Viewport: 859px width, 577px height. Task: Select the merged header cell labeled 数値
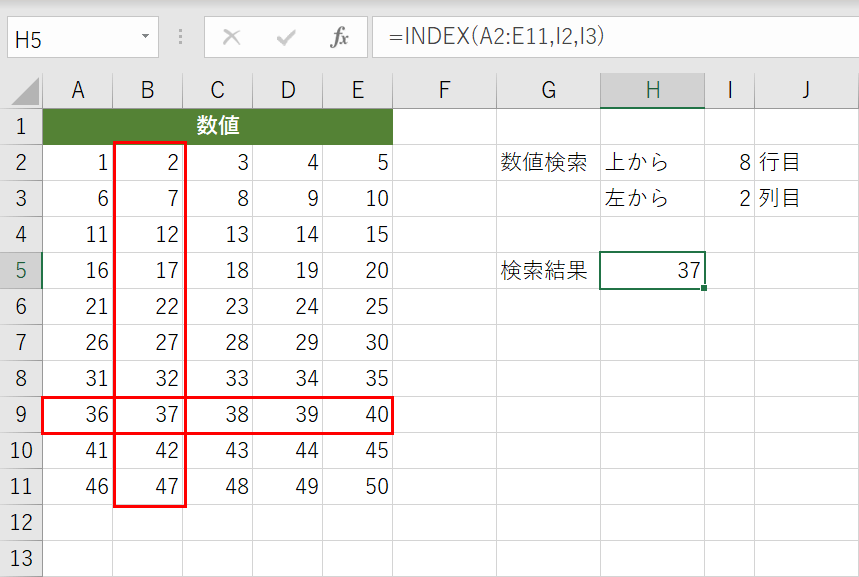pos(217,126)
